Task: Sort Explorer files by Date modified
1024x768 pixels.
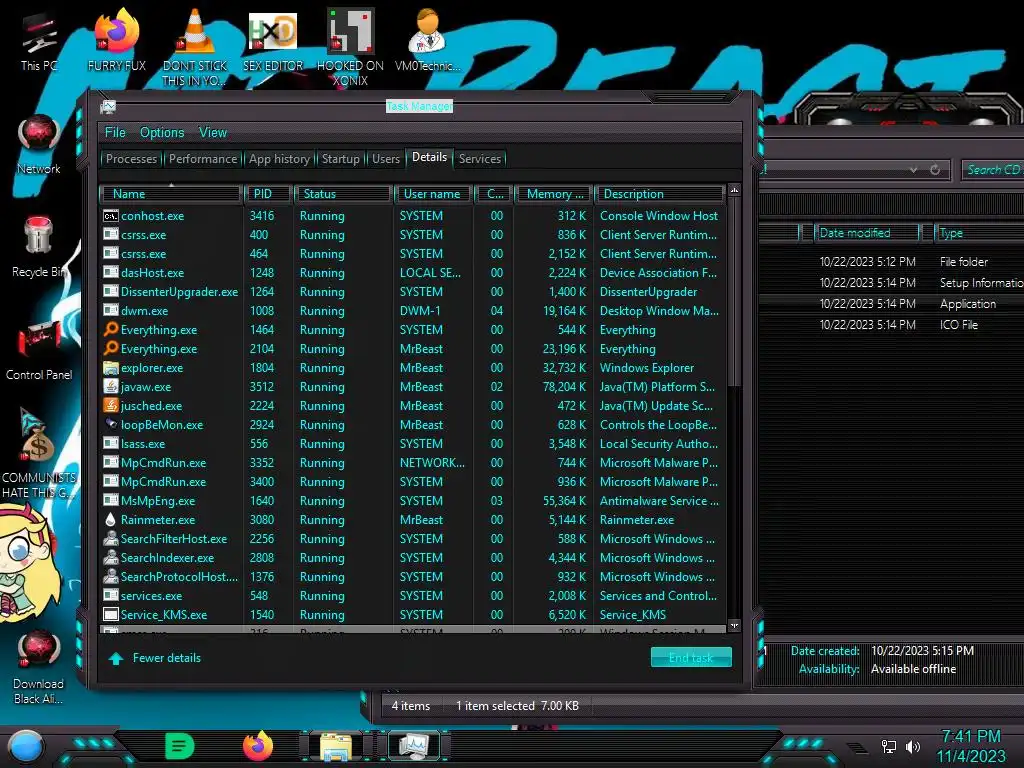Action: click(866, 233)
